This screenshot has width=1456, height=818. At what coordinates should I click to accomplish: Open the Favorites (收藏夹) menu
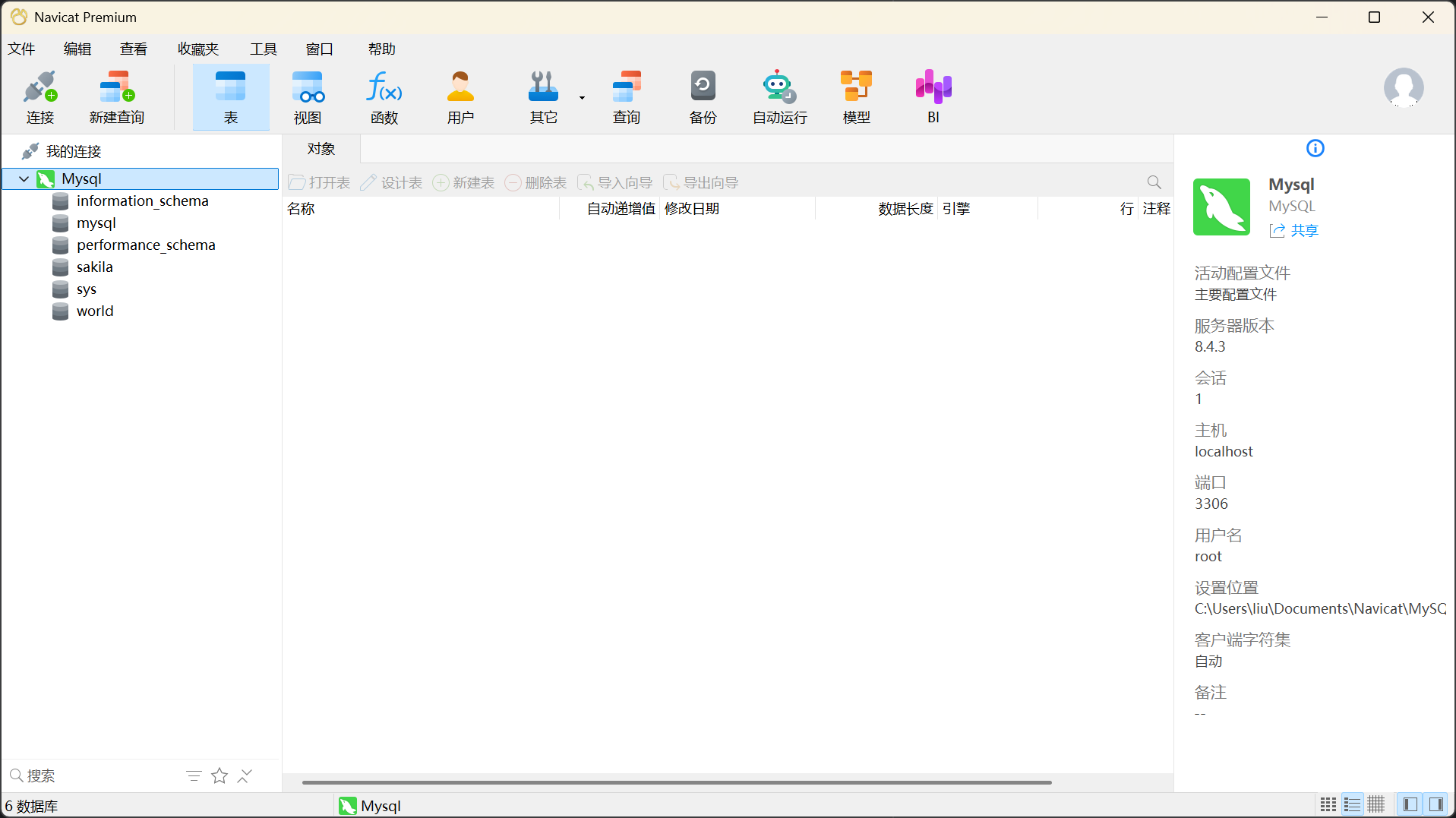pos(198,49)
